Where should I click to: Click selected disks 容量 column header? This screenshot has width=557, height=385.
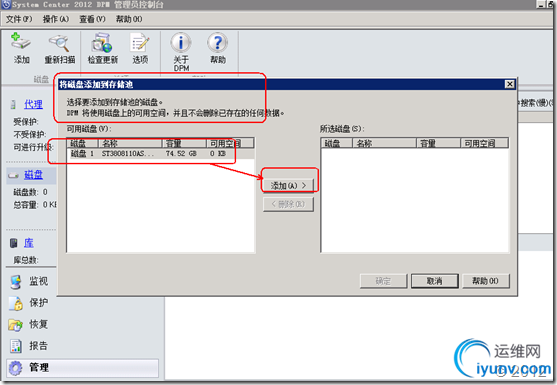click(439, 143)
